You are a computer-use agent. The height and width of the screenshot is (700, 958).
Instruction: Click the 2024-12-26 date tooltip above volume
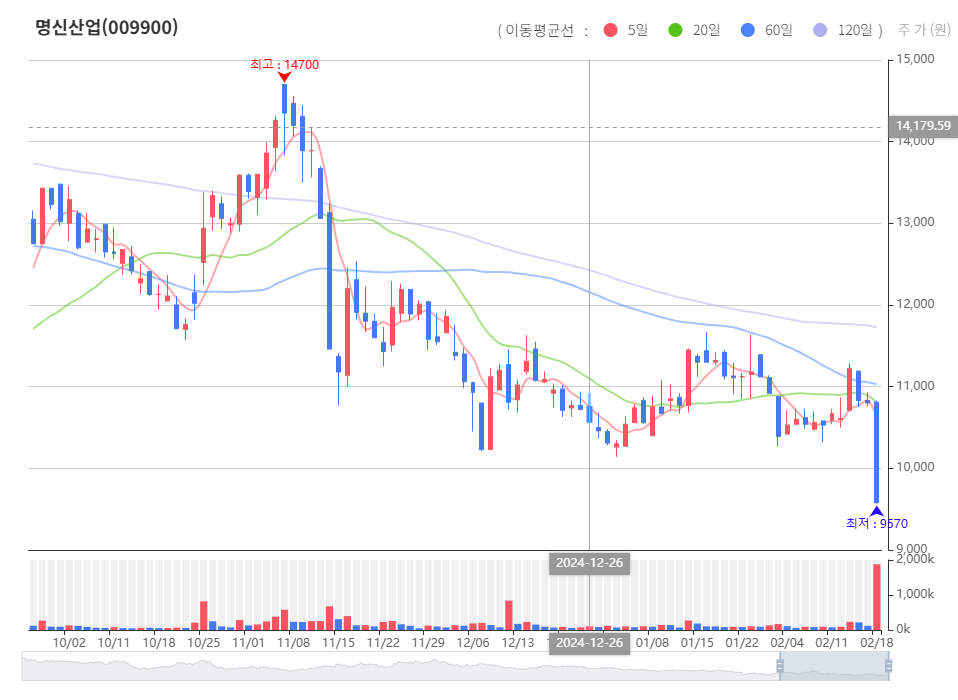(x=590, y=563)
